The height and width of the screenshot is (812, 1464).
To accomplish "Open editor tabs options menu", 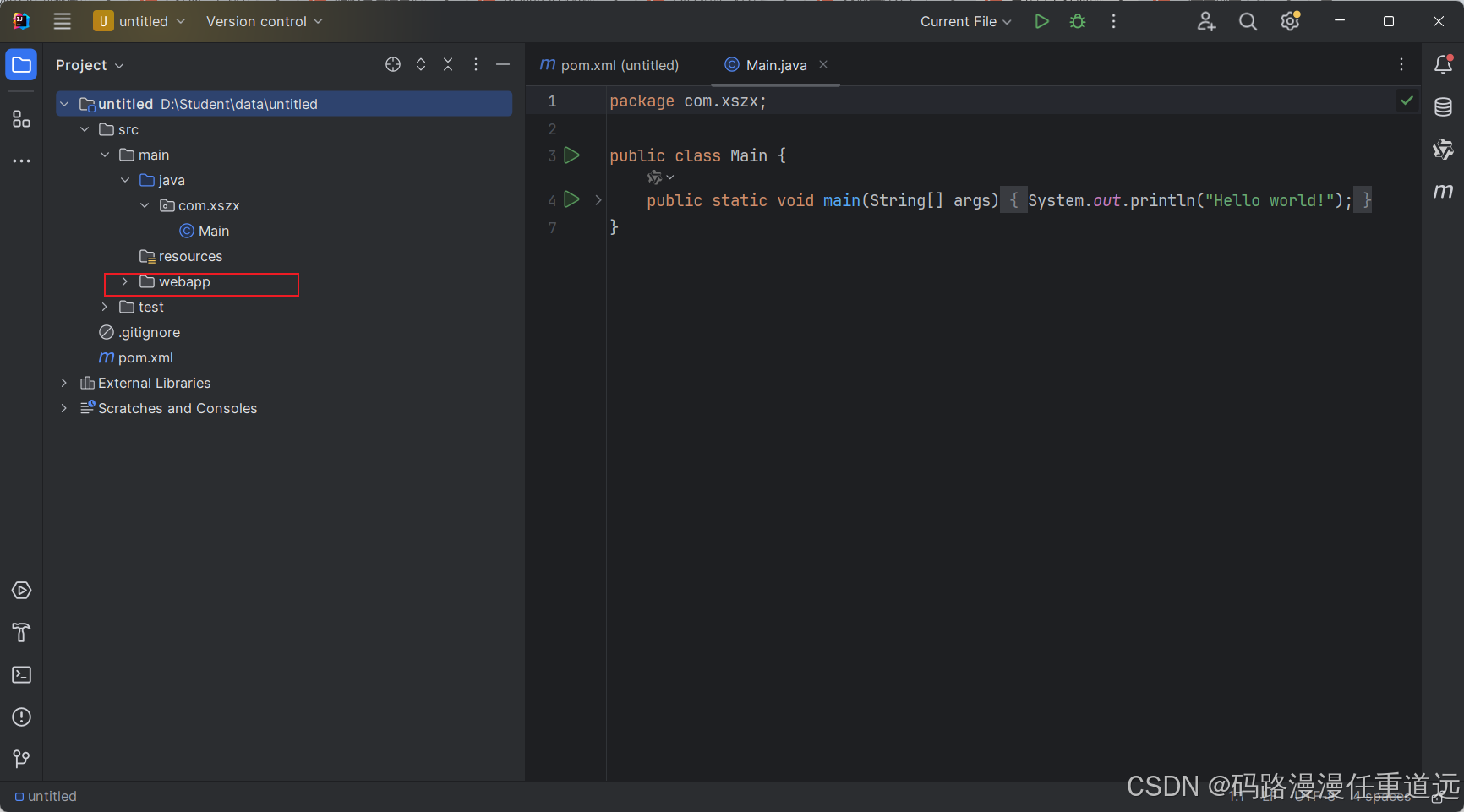I will point(1401,65).
